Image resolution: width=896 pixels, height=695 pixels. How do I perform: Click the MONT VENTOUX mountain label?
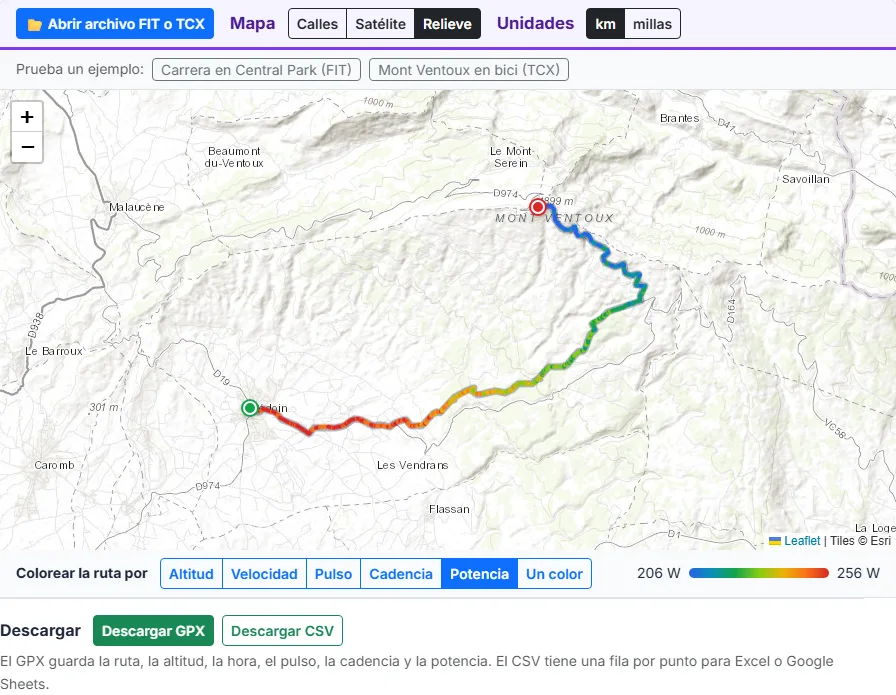pyautogui.click(x=554, y=218)
